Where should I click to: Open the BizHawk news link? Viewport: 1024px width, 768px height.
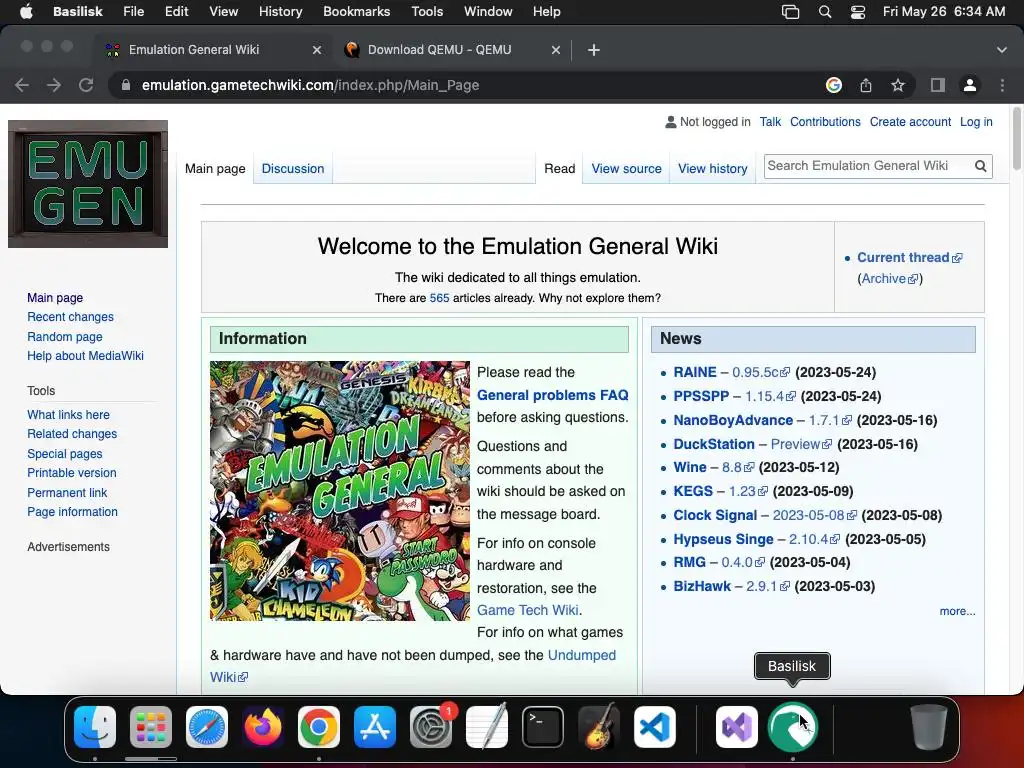point(702,586)
